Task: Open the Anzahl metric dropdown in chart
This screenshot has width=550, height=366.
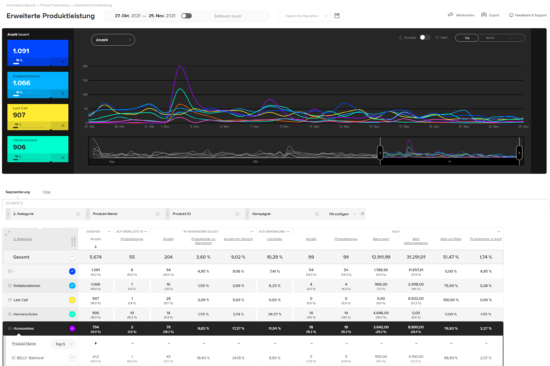Action: tap(113, 40)
